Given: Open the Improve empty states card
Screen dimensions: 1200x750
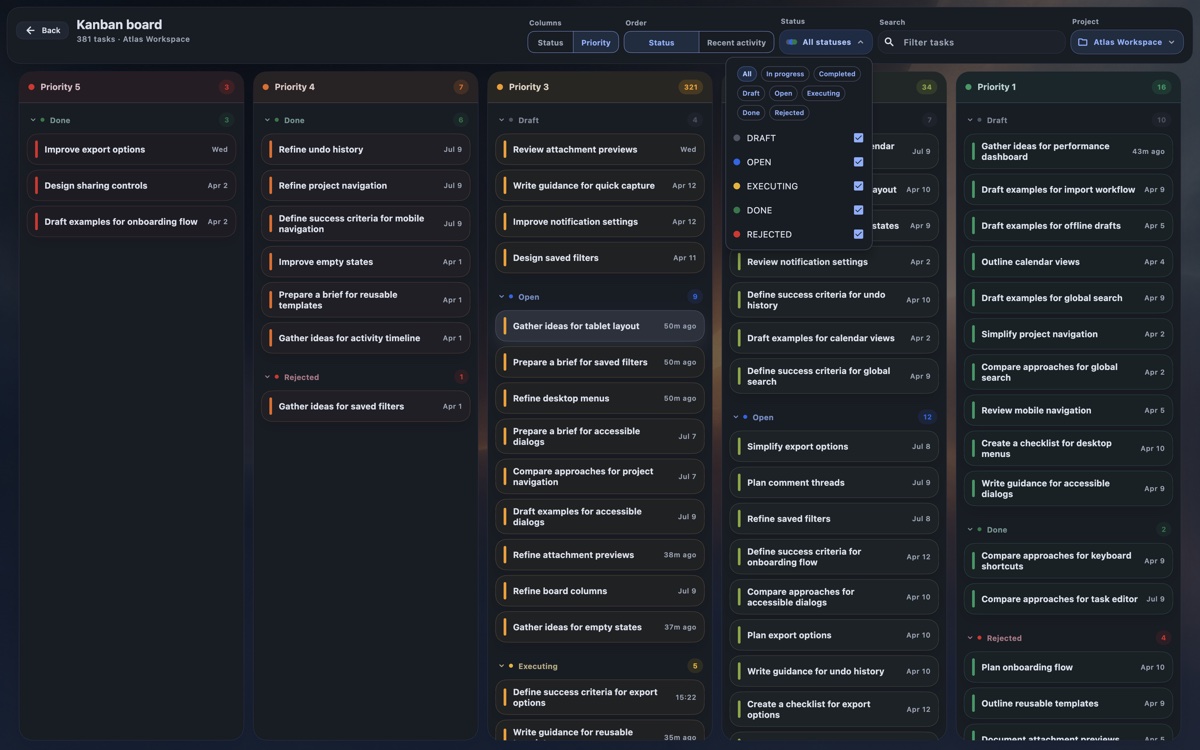Looking at the screenshot, I should [365, 262].
